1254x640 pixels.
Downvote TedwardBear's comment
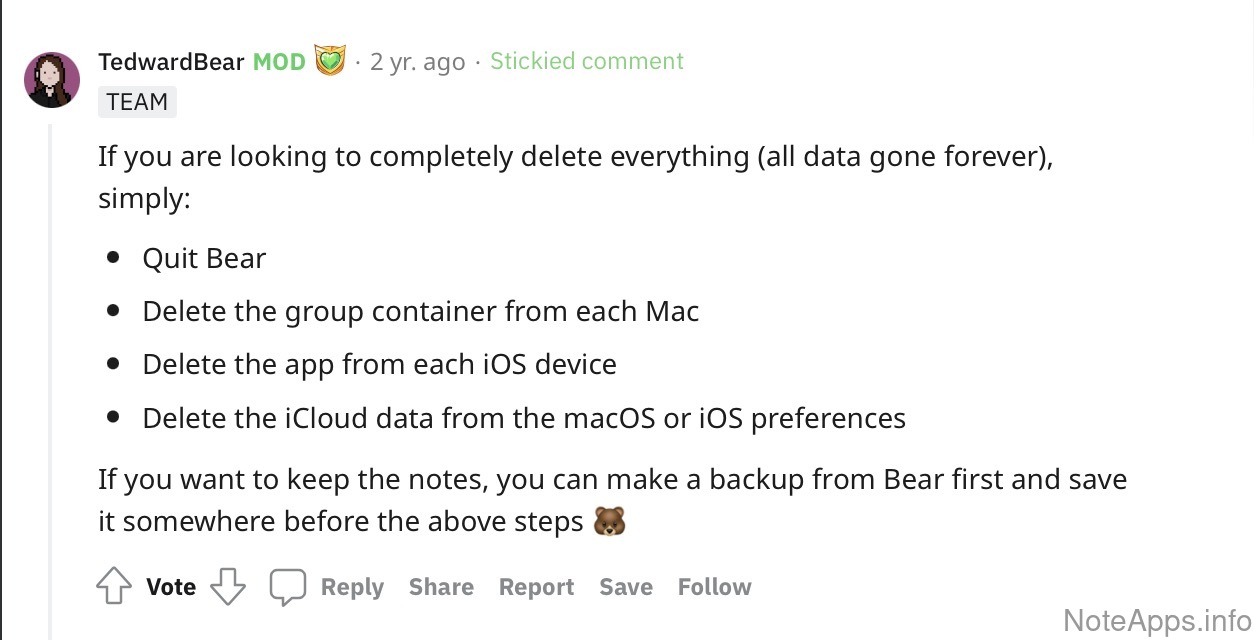pyautogui.click(x=228, y=587)
